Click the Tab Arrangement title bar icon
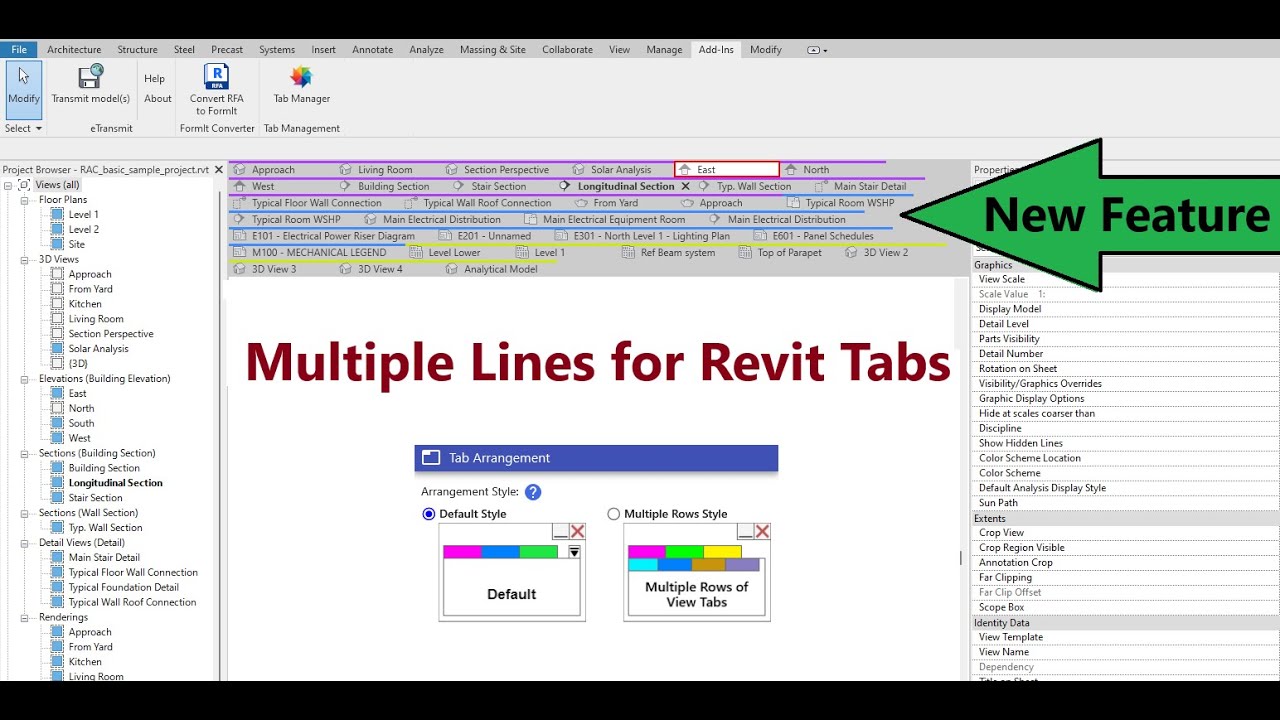 pyautogui.click(x=431, y=458)
